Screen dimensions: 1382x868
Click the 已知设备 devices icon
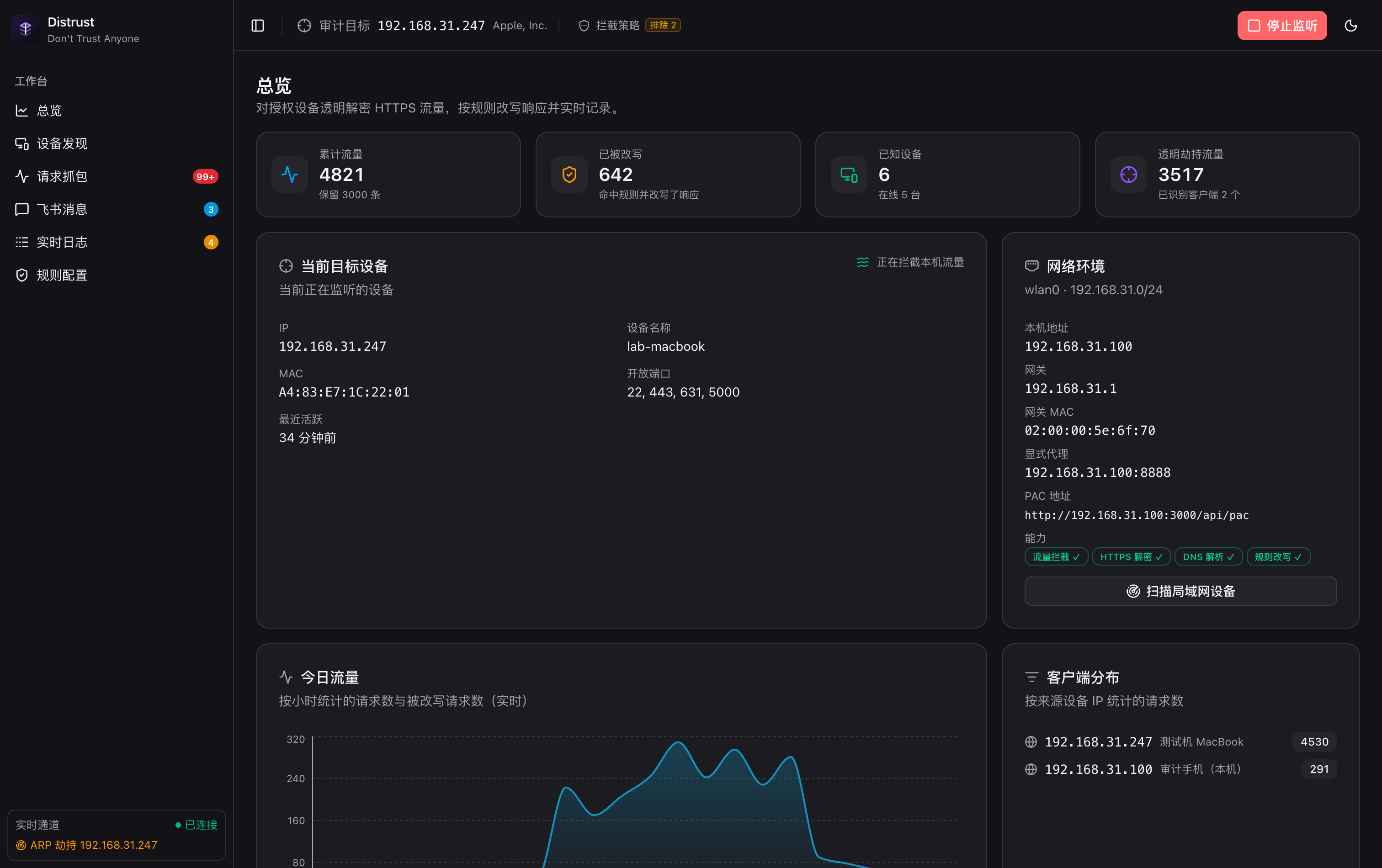point(849,175)
